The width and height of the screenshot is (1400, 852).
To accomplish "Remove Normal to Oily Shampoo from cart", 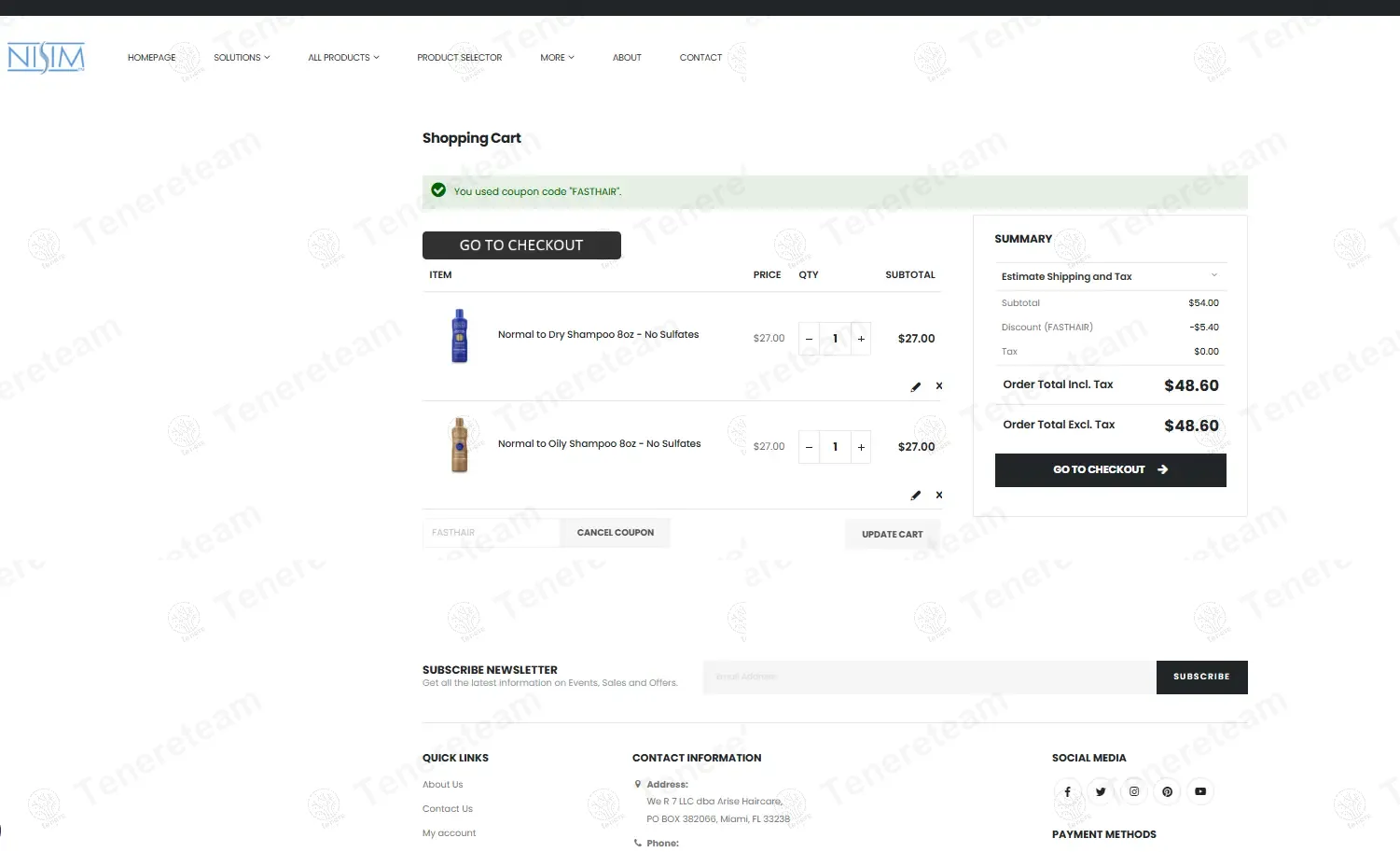I will point(939,495).
